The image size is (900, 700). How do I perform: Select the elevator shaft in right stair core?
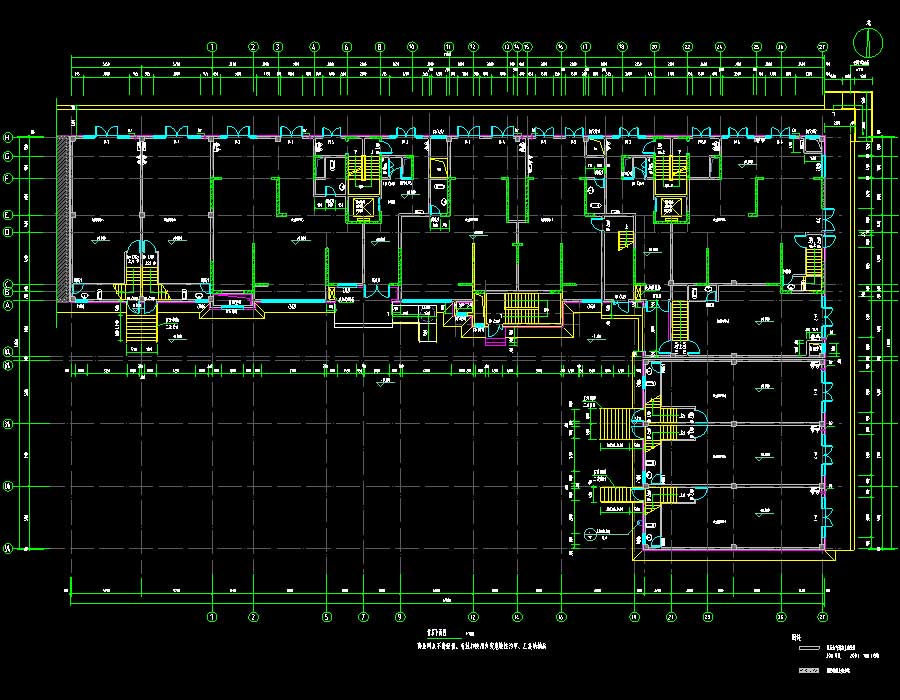(668, 208)
